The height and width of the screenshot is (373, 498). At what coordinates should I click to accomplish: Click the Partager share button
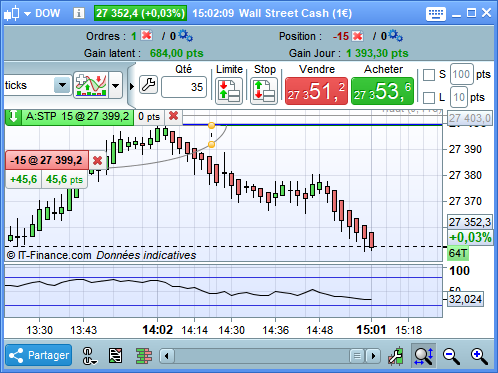tap(39, 355)
